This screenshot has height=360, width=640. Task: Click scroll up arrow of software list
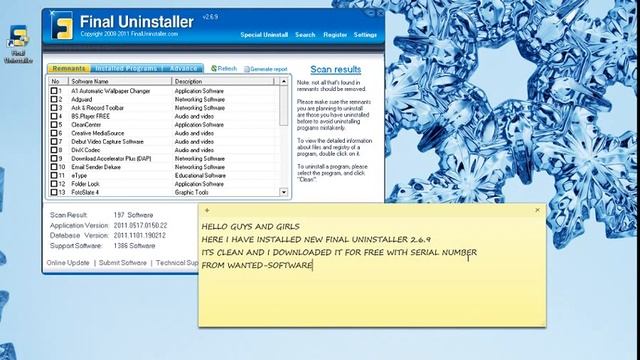(284, 81)
